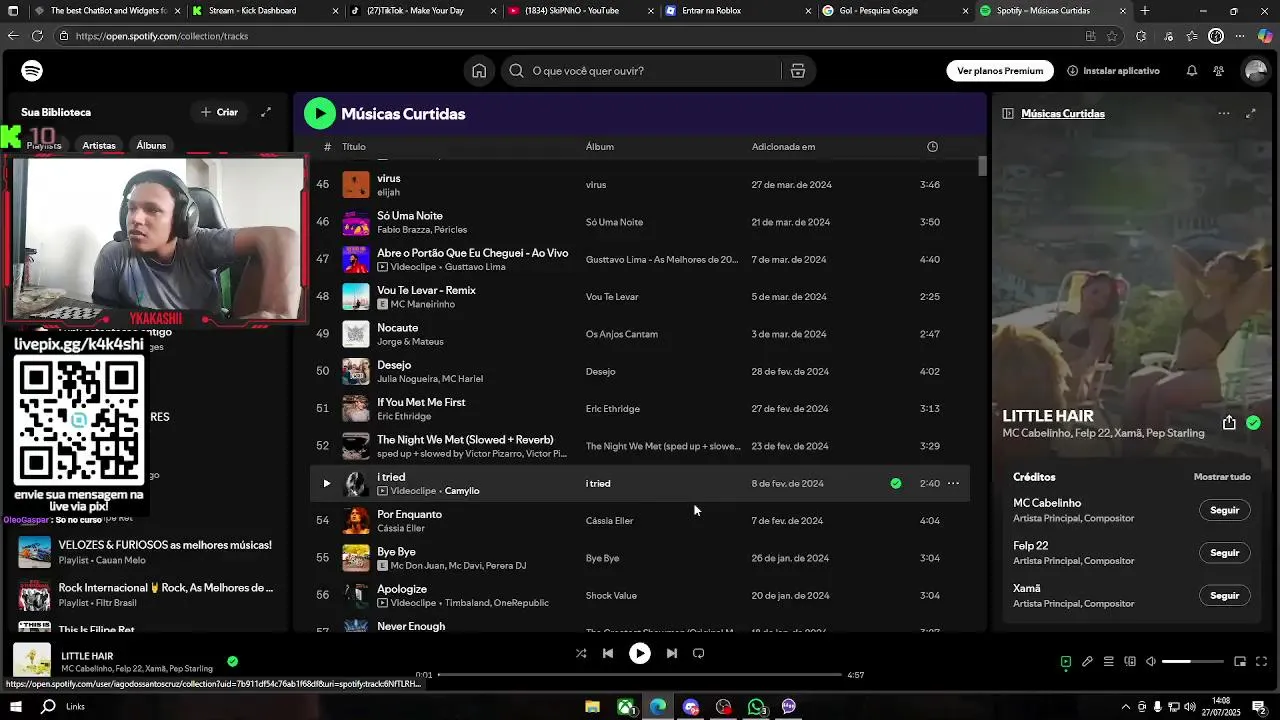Image resolution: width=1280 pixels, height=720 pixels.
Task: Select Bye Bye track title
Action: pyautogui.click(x=396, y=552)
